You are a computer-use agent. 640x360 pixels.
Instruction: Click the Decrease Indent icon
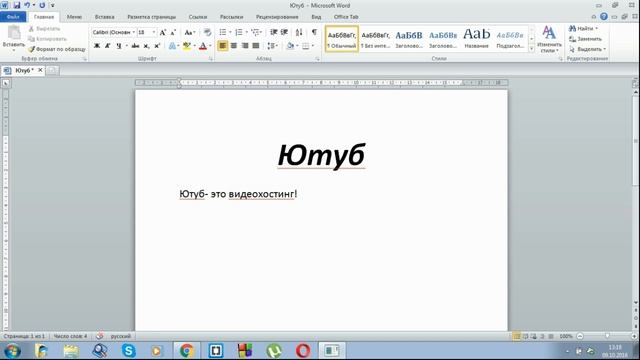pyautogui.click(x=273, y=32)
